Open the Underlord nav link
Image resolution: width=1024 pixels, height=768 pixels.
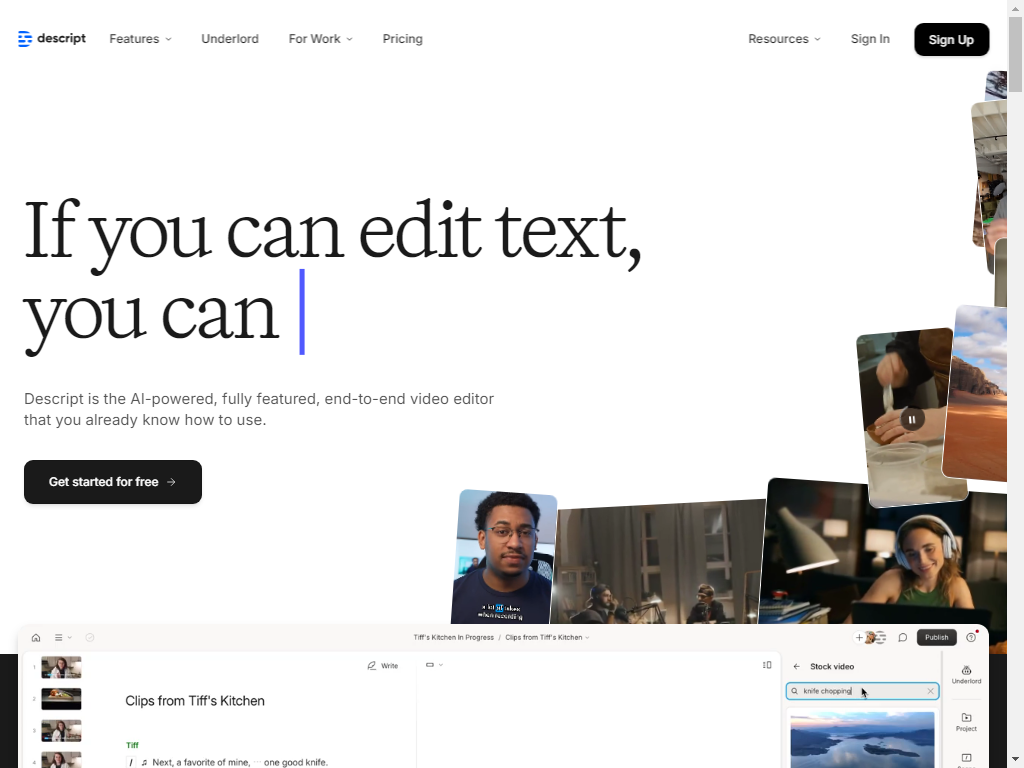230,39
